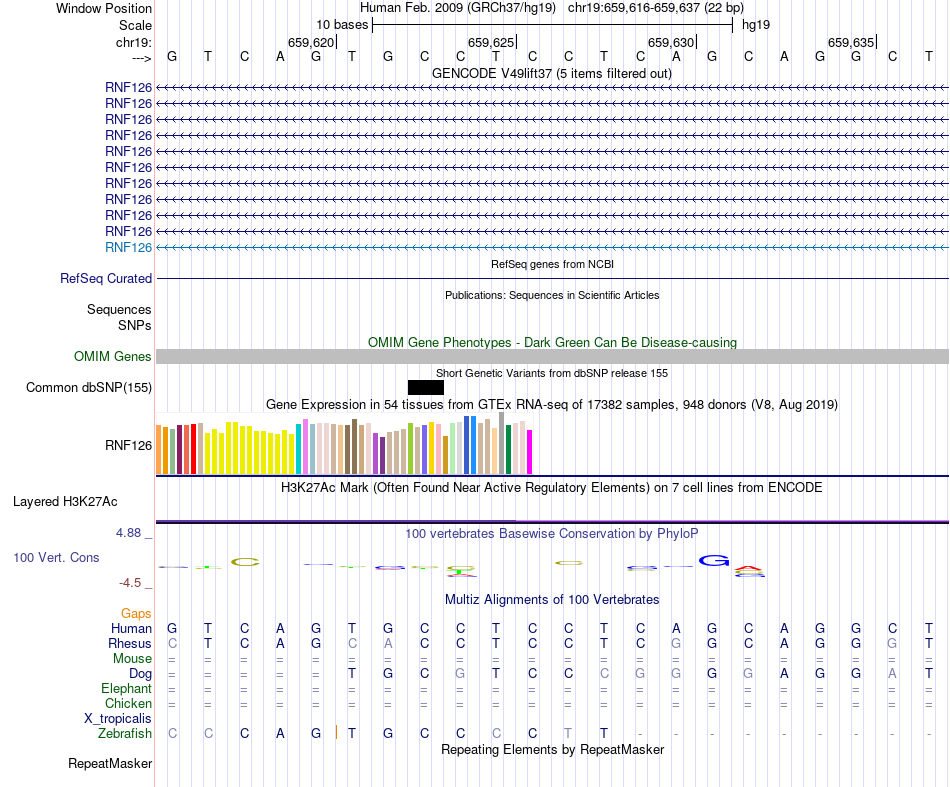Screen dimensions: 950x787
Task: Click the chr19: ruler label
Action: coord(134,42)
